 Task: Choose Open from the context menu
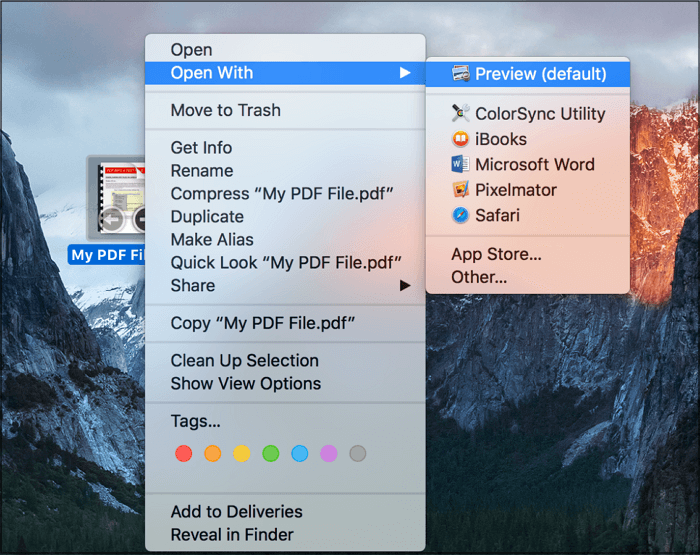285,50
